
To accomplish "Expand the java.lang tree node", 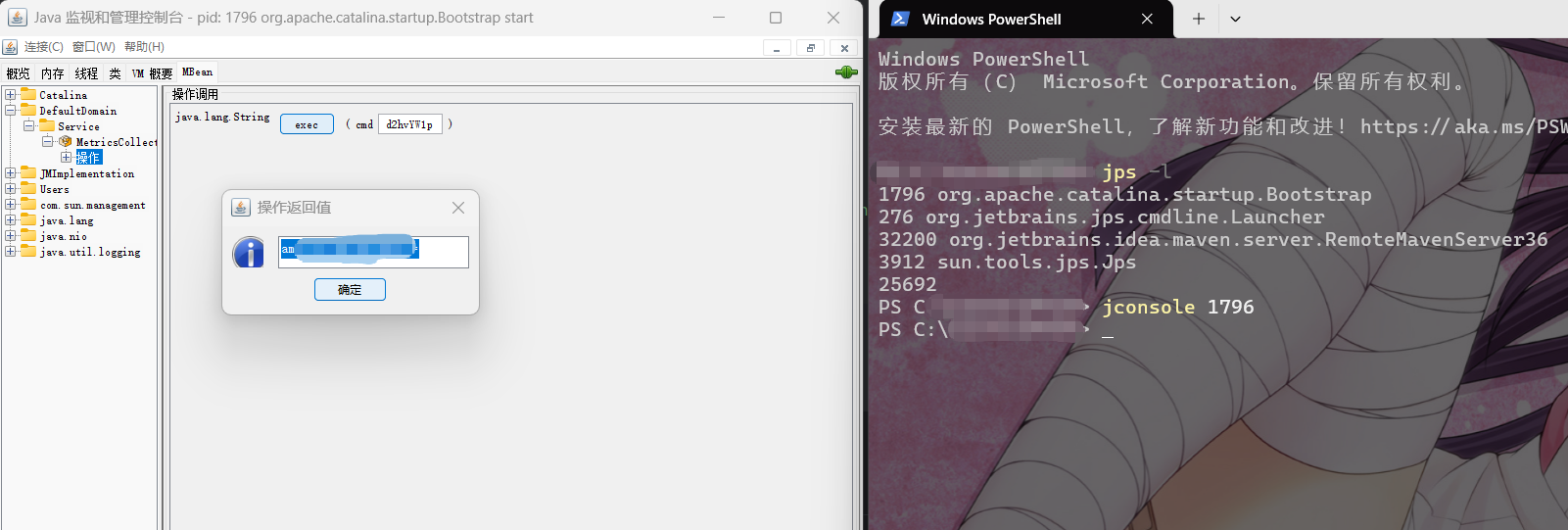I will click(x=10, y=220).
